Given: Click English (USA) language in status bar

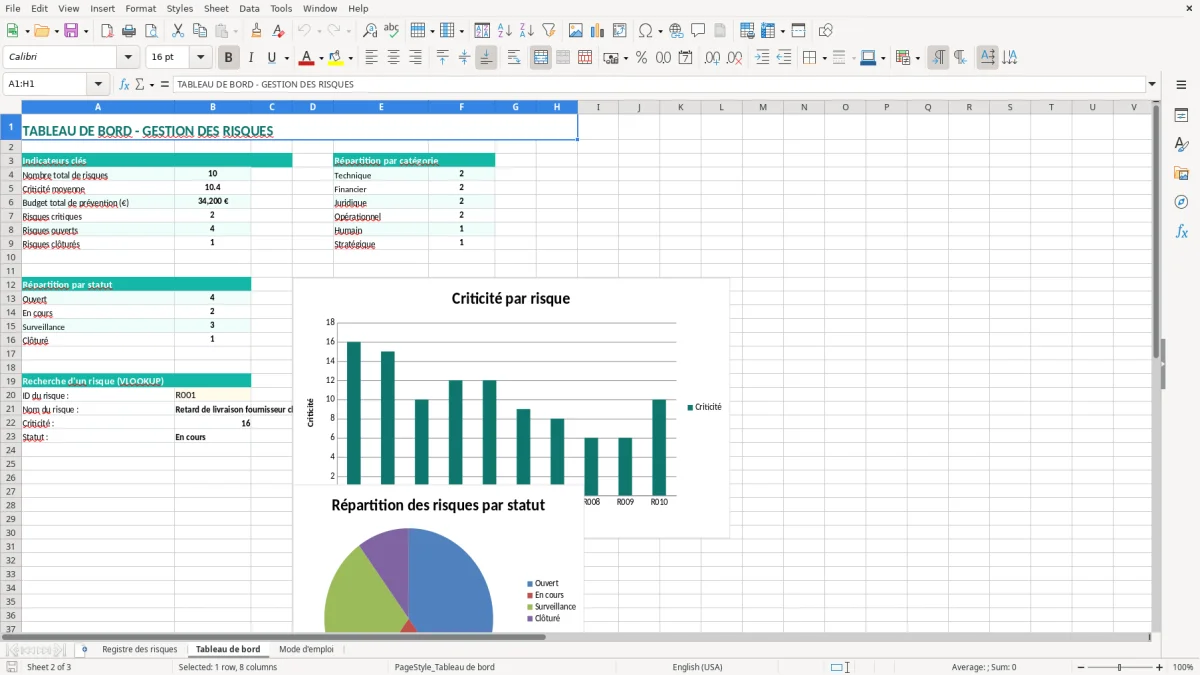Looking at the screenshot, I should click(x=697, y=667).
